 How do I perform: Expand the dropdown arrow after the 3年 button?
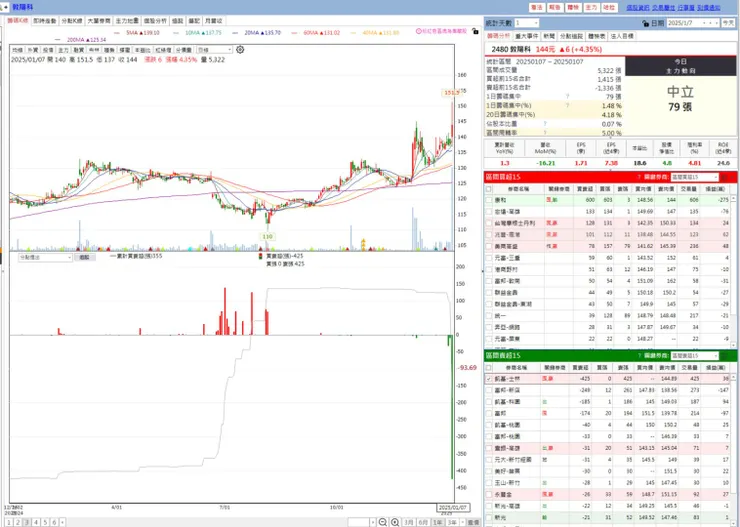click(462, 522)
